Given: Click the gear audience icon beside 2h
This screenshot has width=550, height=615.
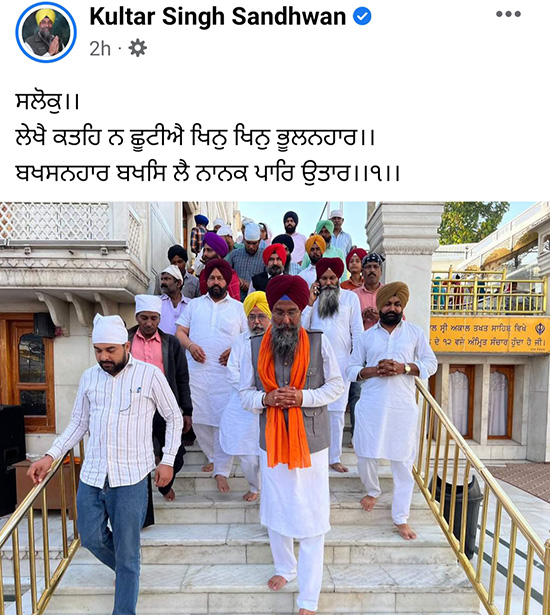Looking at the screenshot, I should click(137, 48).
